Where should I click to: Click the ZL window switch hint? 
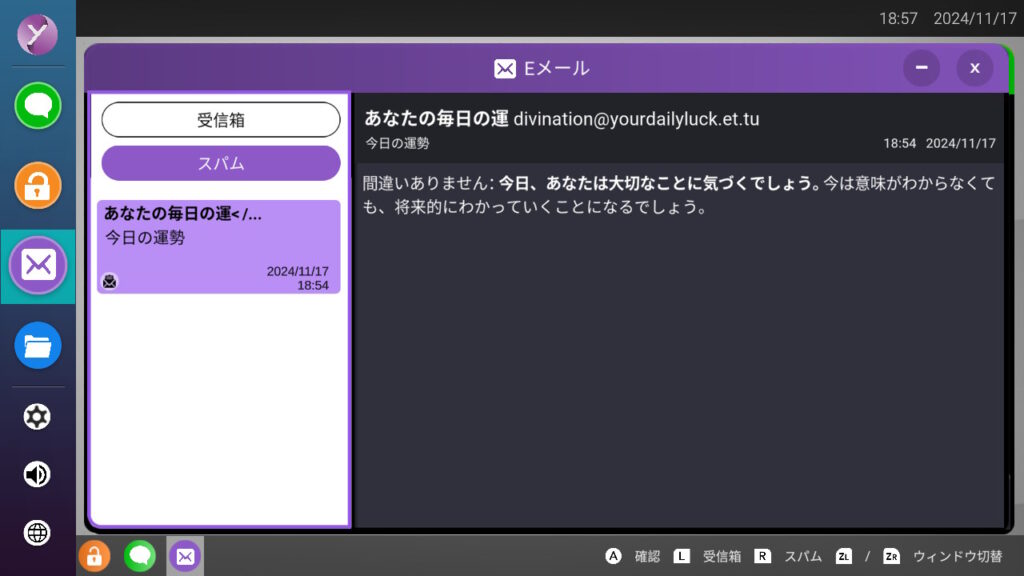tap(844, 556)
